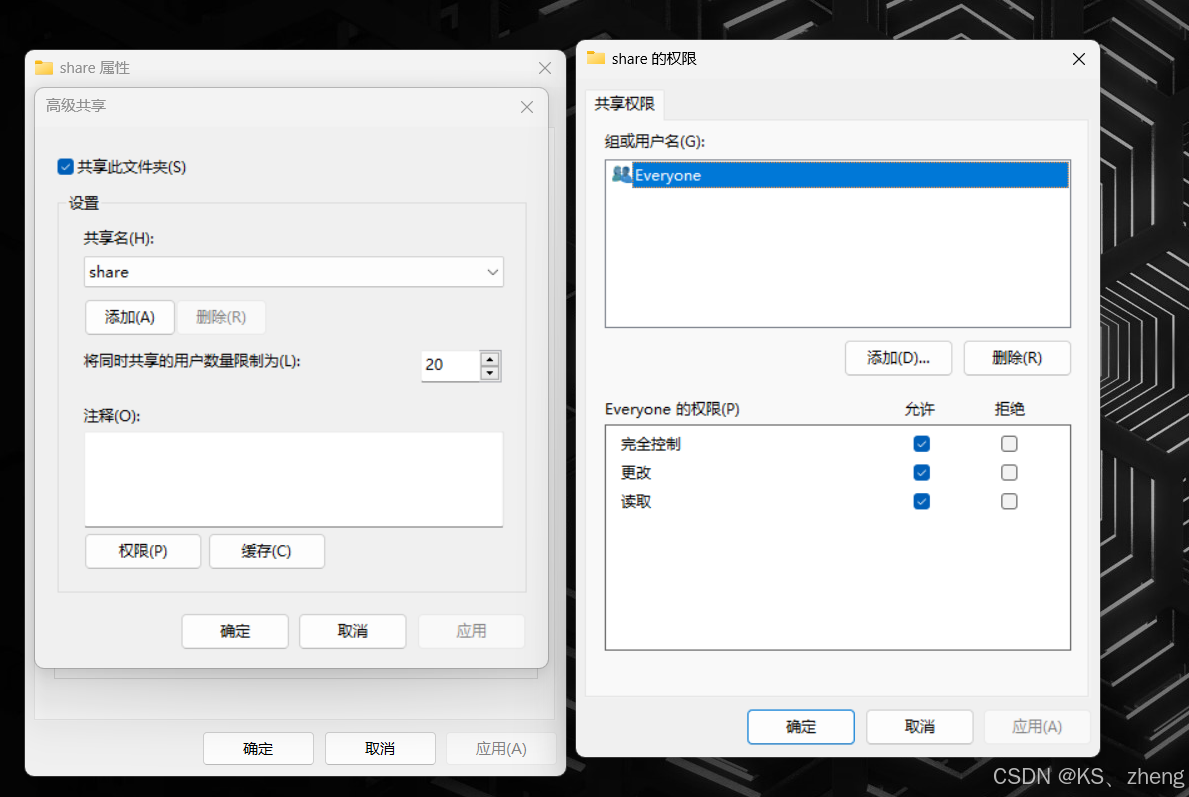Image resolution: width=1189 pixels, height=797 pixels.
Task: Click 取消 in the share 的权限 window
Action: (919, 726)
